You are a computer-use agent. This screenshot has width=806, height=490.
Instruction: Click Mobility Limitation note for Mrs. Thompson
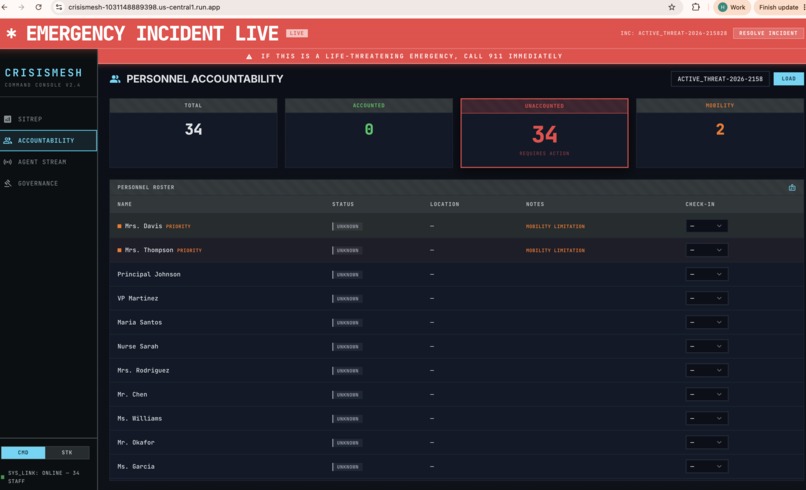coord(555,250)
